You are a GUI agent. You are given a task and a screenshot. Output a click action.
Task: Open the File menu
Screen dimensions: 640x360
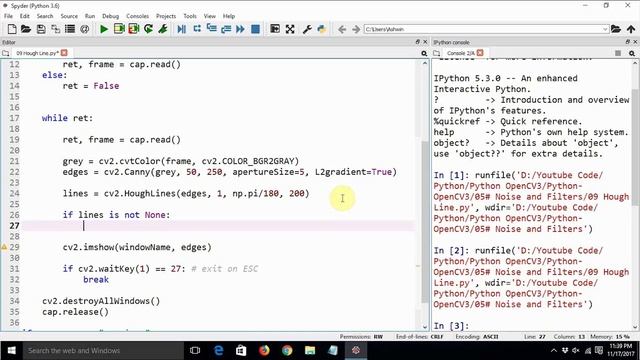[x=8, y=16]
